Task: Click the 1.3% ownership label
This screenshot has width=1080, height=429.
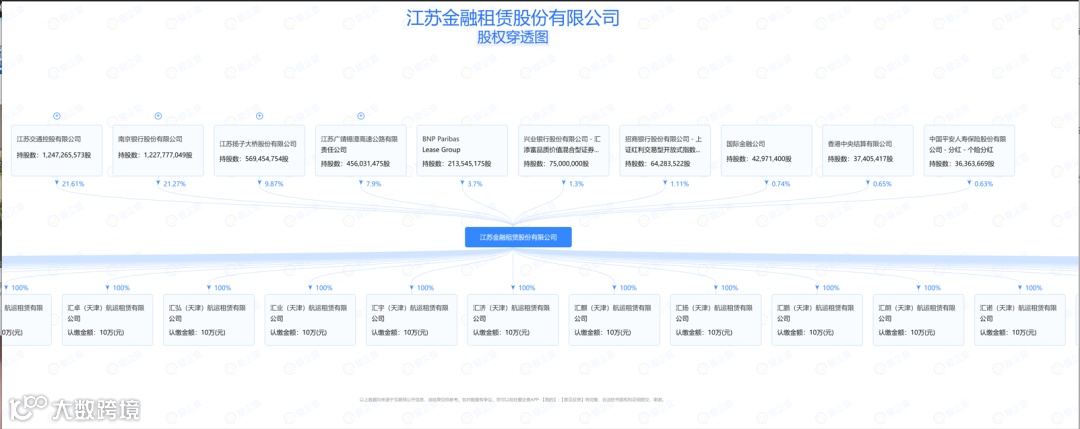Action: [x=575, y=184]
